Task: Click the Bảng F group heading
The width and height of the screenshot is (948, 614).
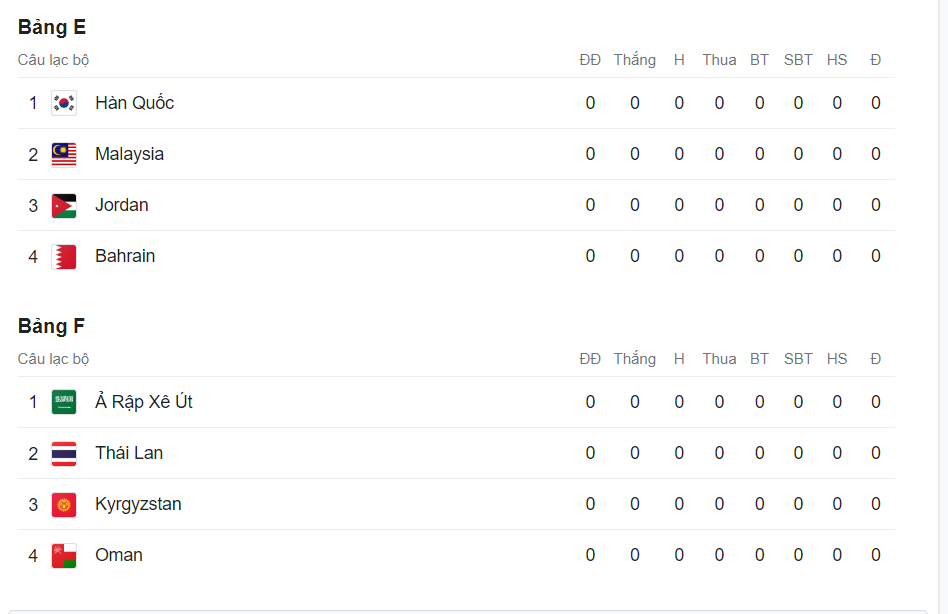Action: (51, 327)
